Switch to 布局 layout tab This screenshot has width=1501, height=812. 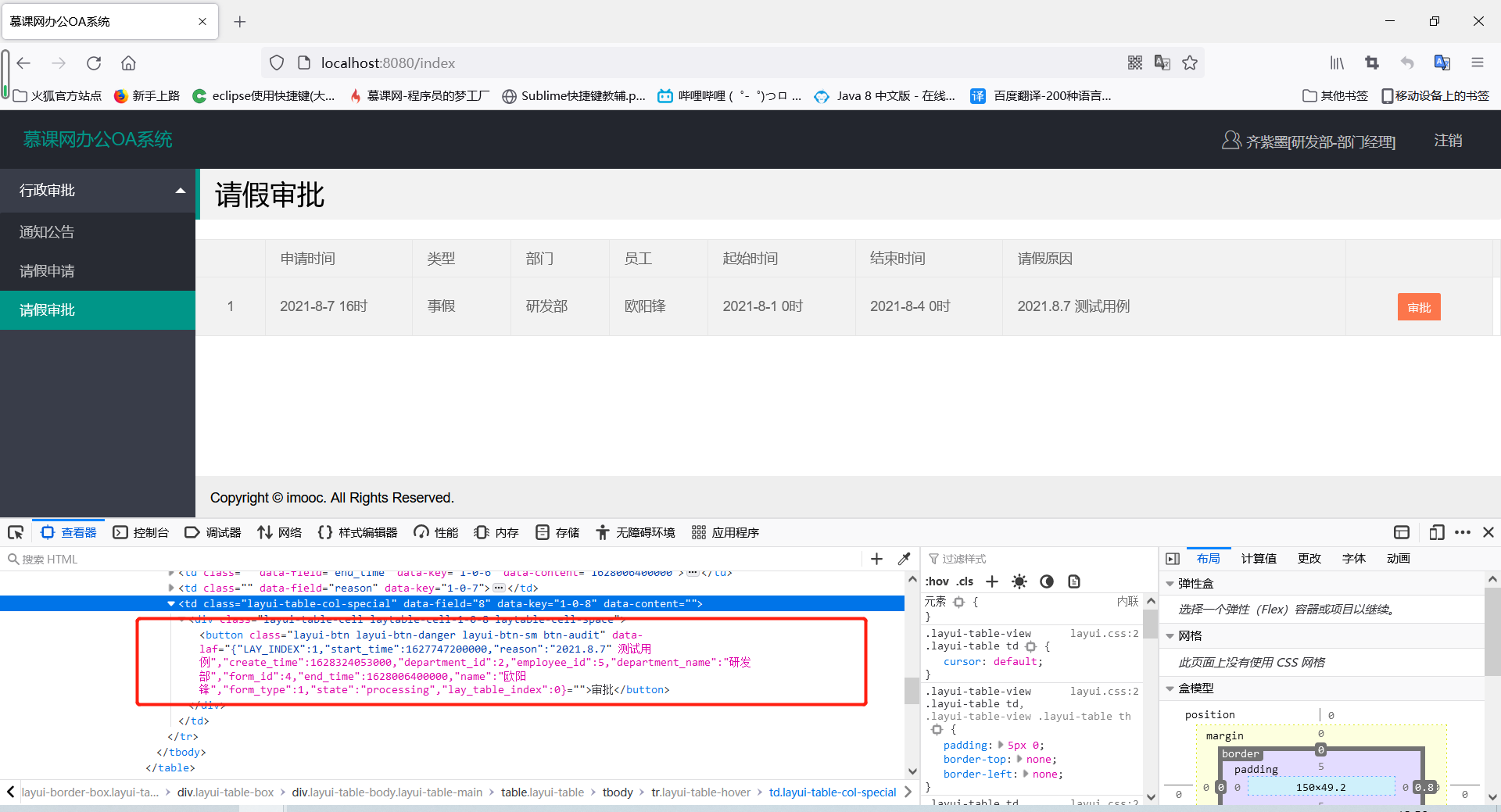pyautogui.click(x=1208, y=558)
